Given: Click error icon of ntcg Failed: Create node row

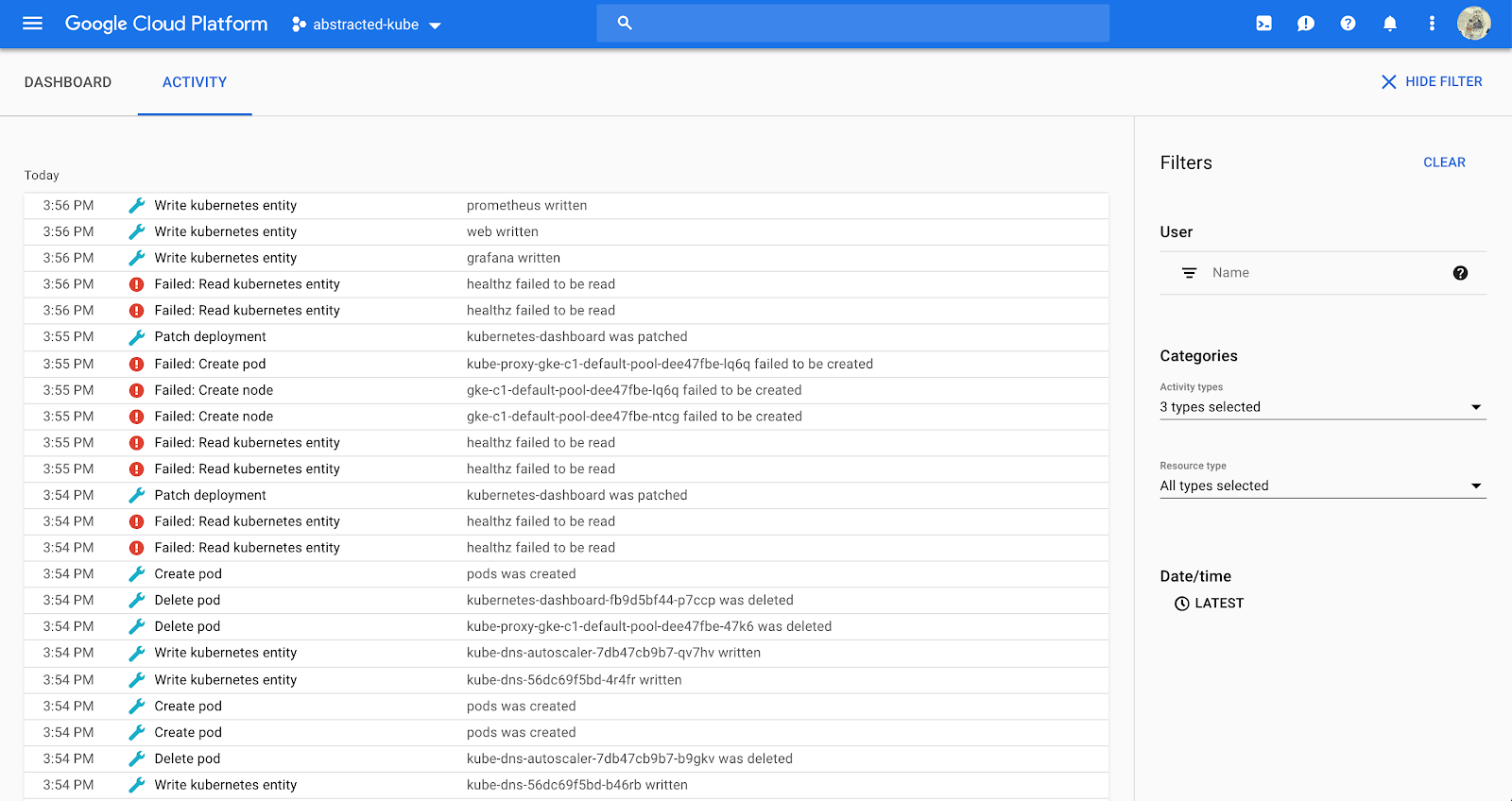Looking at the screenshot, I should (137, 417).
